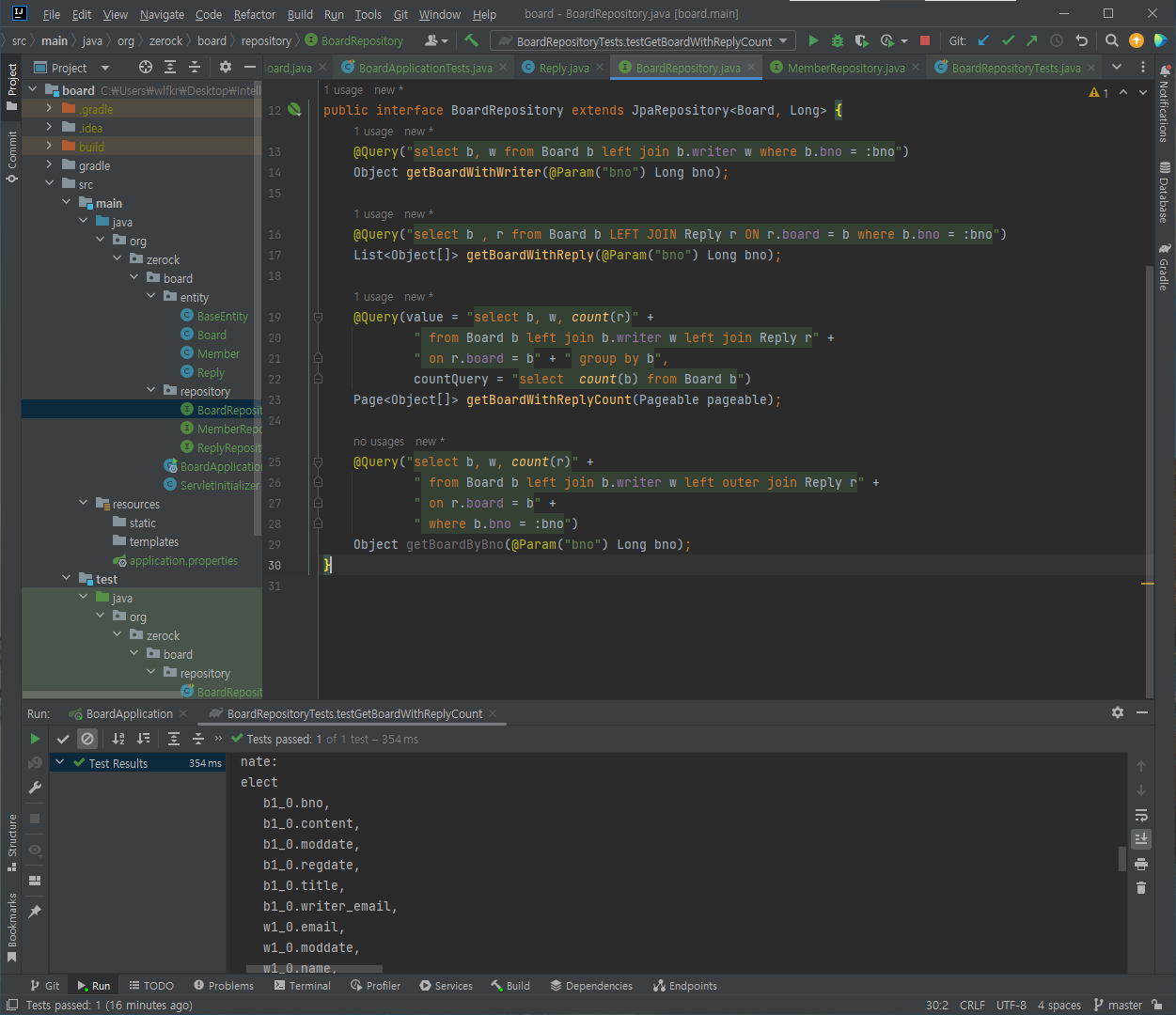Stop the running process in toolbar
Viewport: 1176px width, 1015px height.
925,40
